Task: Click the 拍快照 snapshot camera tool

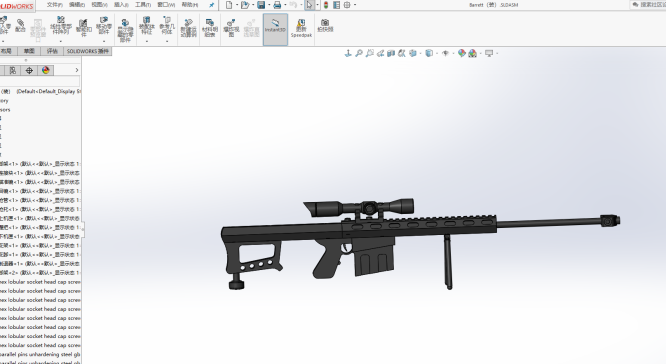Action: coord(325,25)
